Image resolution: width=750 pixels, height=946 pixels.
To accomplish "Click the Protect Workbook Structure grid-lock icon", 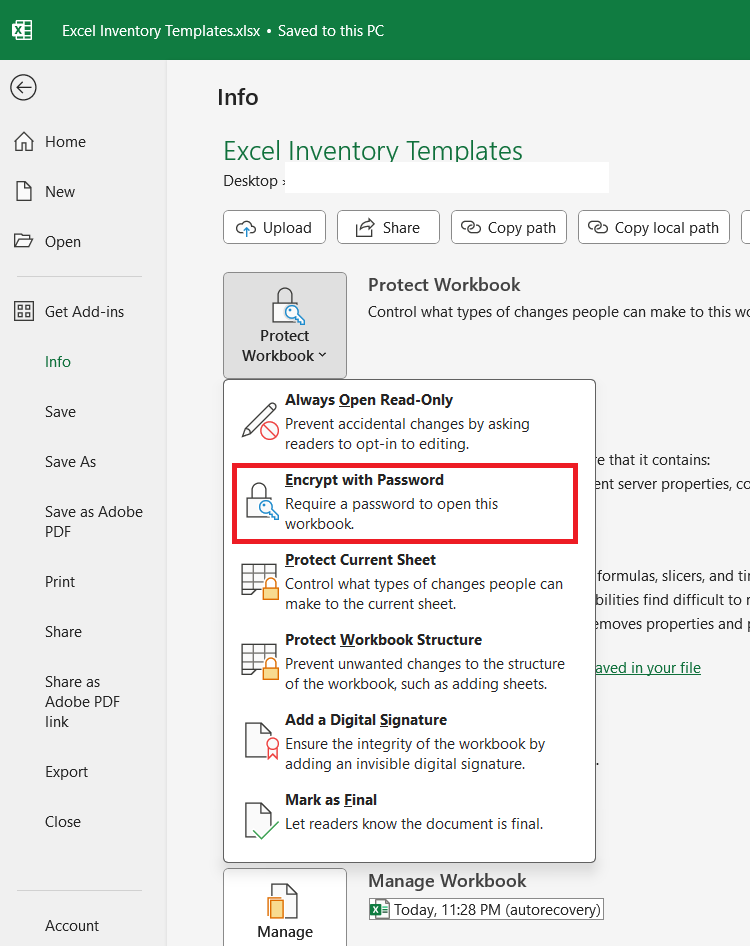I will (x=260, y=661).
